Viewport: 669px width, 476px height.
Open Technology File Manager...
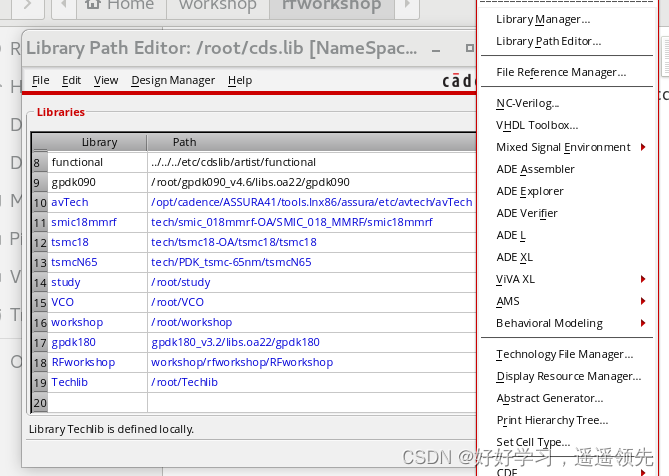pos(564,354)
